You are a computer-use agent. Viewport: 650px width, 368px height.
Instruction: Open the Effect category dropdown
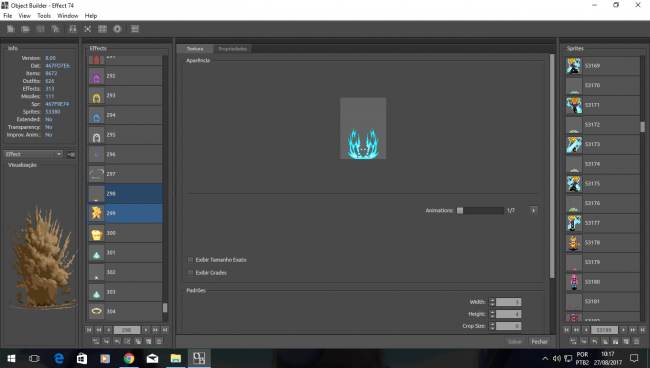[33, 154]
